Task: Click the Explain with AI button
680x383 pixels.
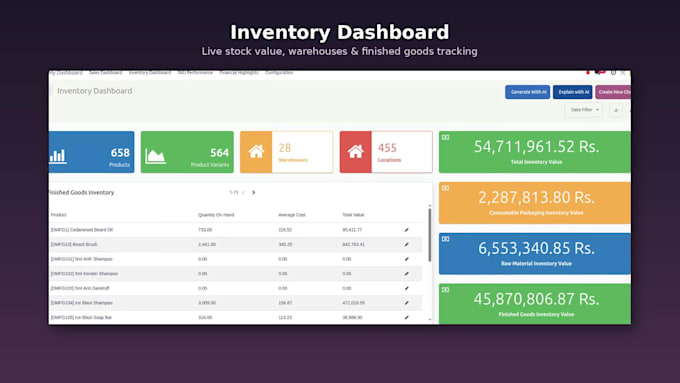Action: (x=573, y=92)
